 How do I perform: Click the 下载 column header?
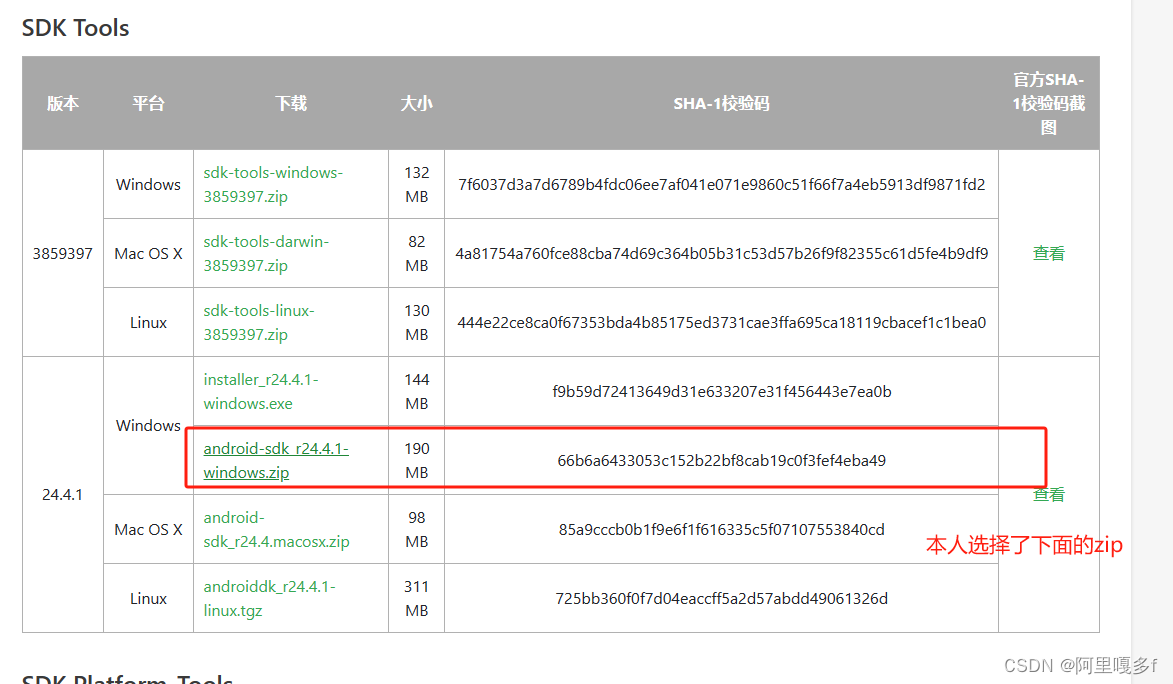point(291,103)
